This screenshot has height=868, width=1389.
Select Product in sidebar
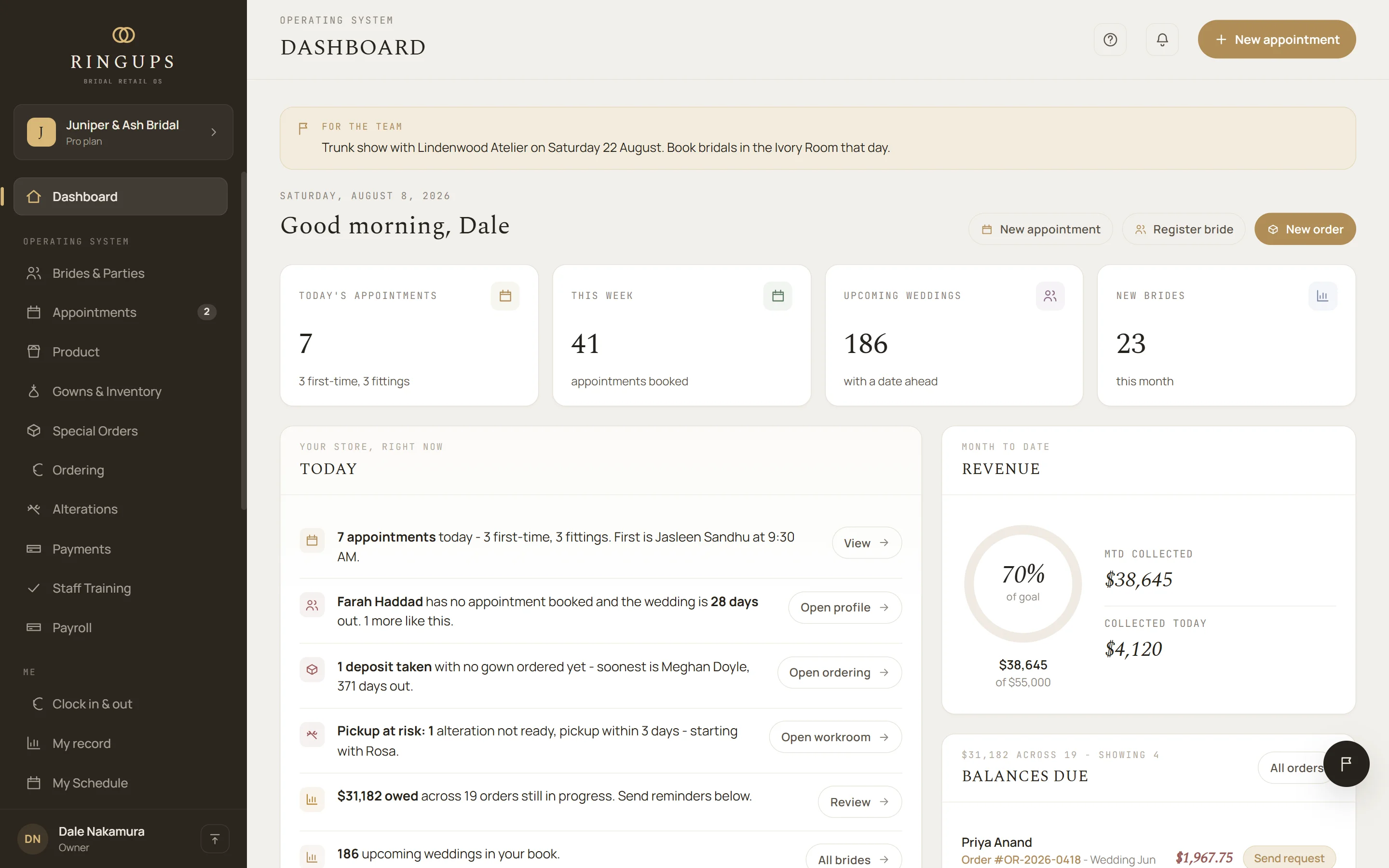click(x=121, y=352)
